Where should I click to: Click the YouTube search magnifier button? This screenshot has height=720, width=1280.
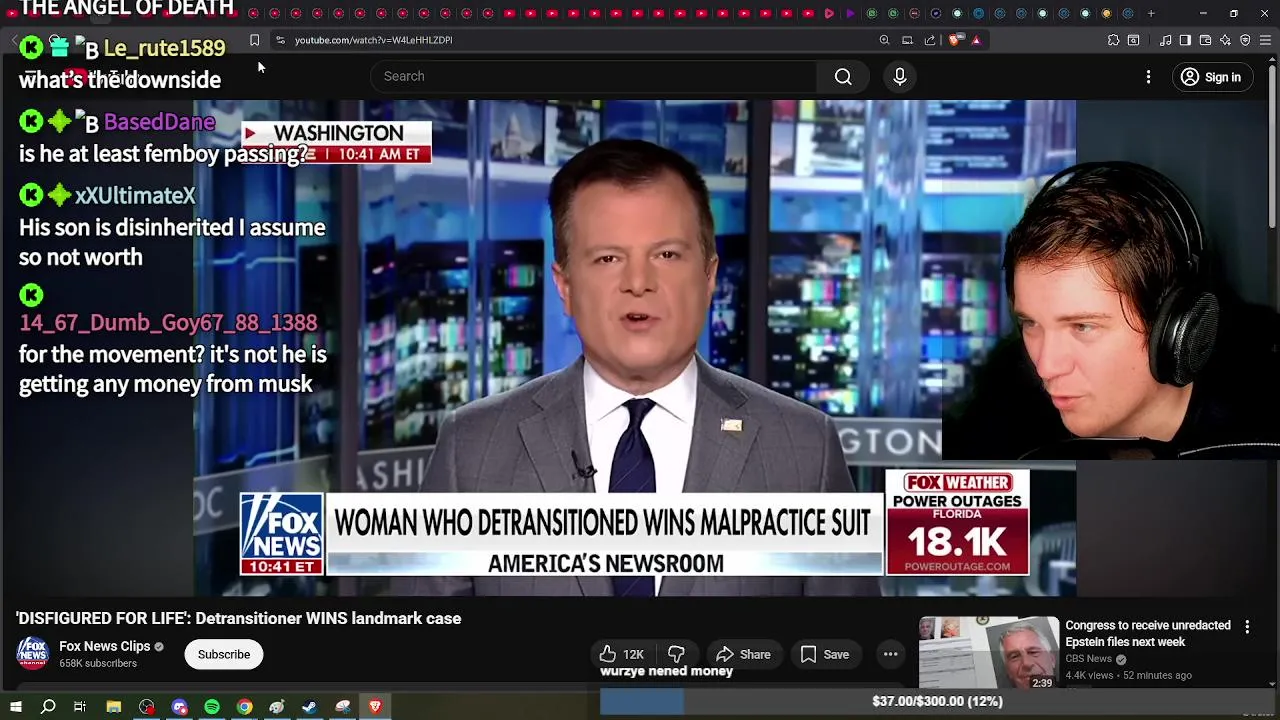(843, 77)
